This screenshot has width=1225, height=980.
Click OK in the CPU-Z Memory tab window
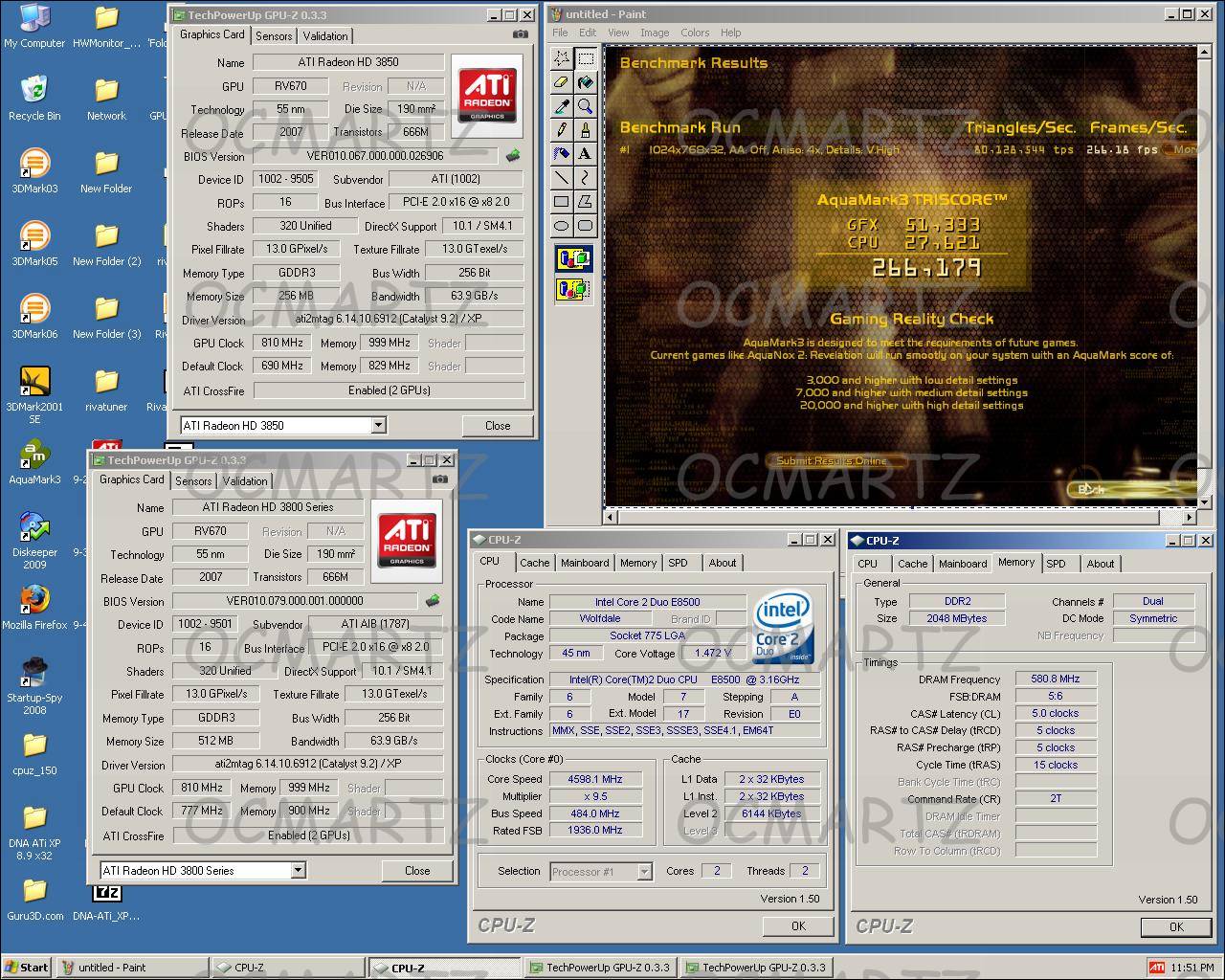pyautogui.click(x=1176, y=927)
